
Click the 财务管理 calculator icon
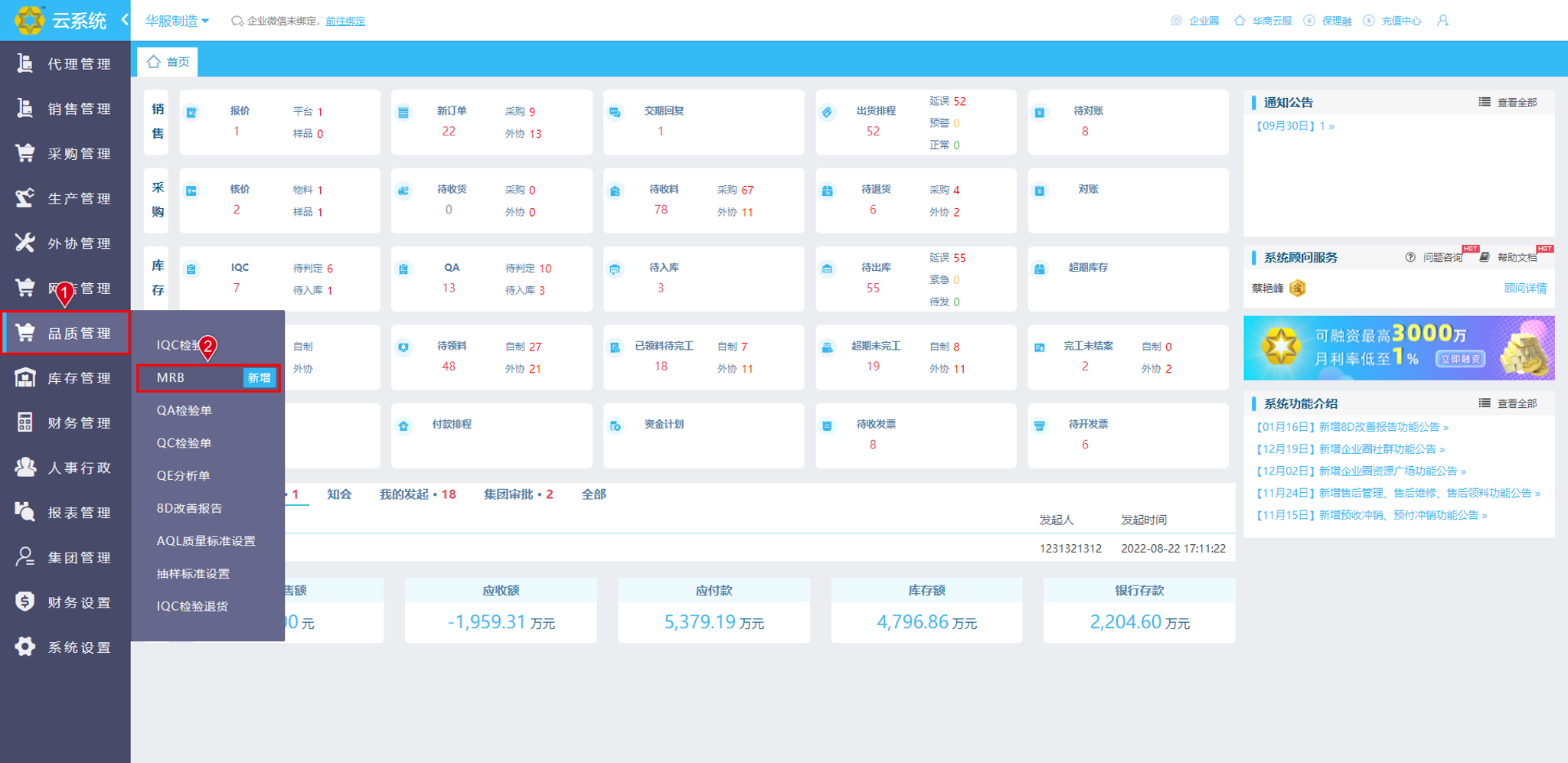point(24,422)
